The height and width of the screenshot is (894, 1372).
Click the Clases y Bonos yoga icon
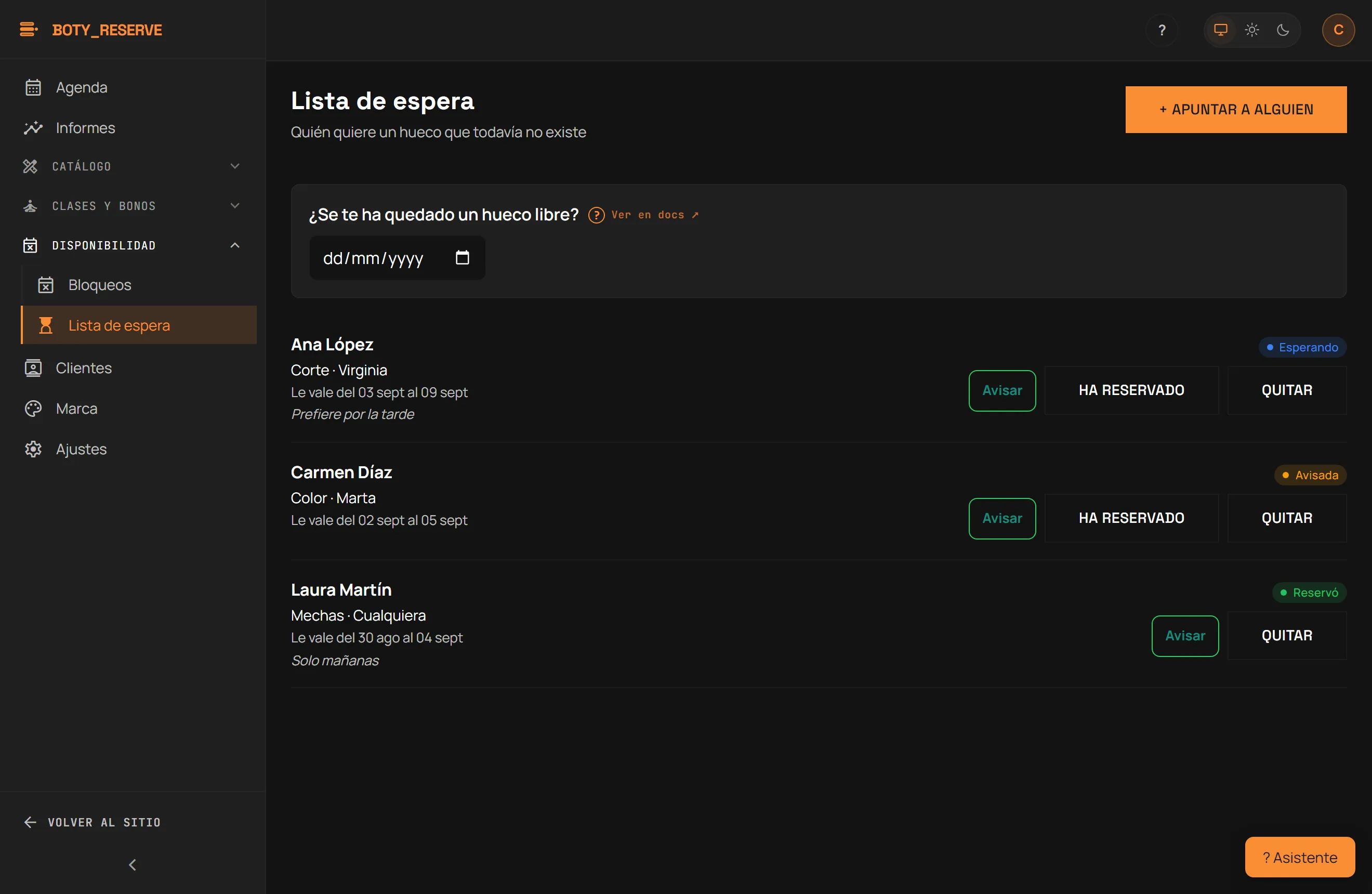point(30,206)
